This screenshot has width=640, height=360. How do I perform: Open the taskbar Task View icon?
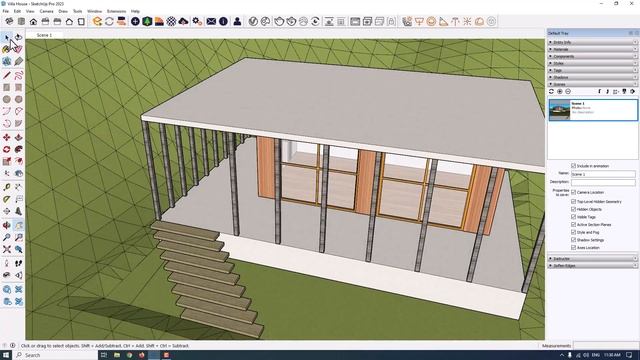(x=104, y=355)
